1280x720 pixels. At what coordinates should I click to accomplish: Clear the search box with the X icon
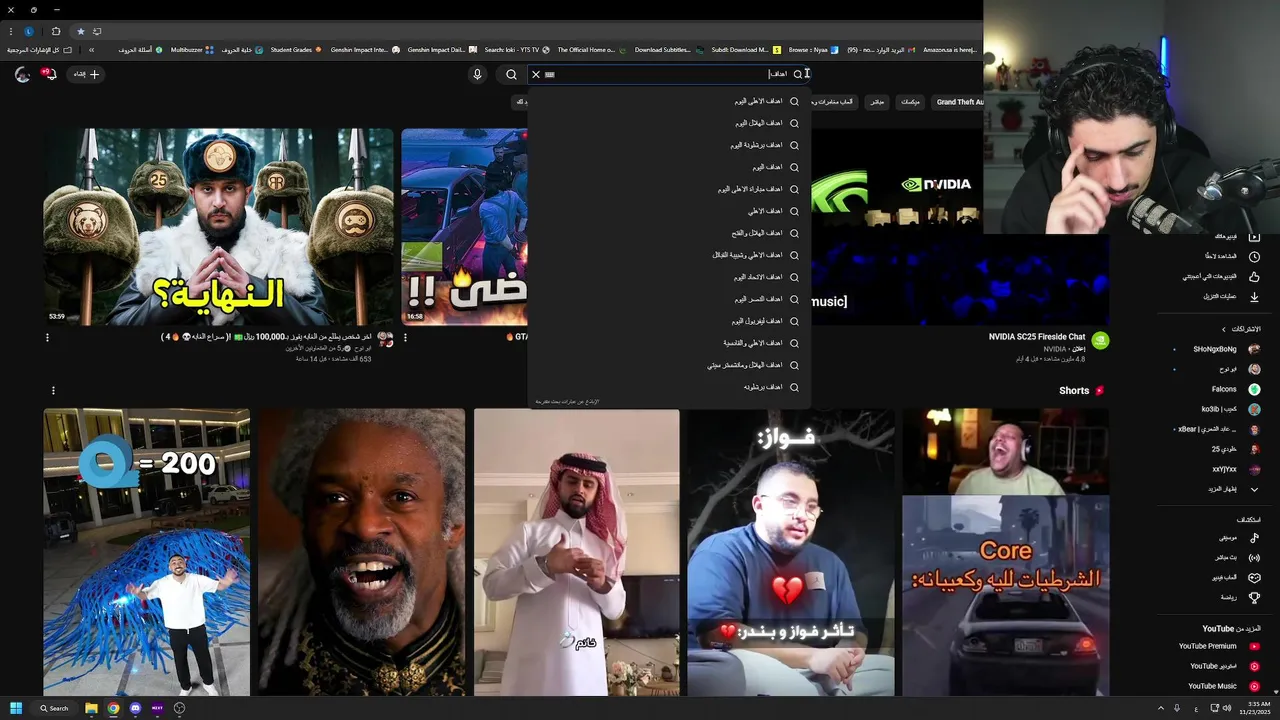tap(536, 74)
